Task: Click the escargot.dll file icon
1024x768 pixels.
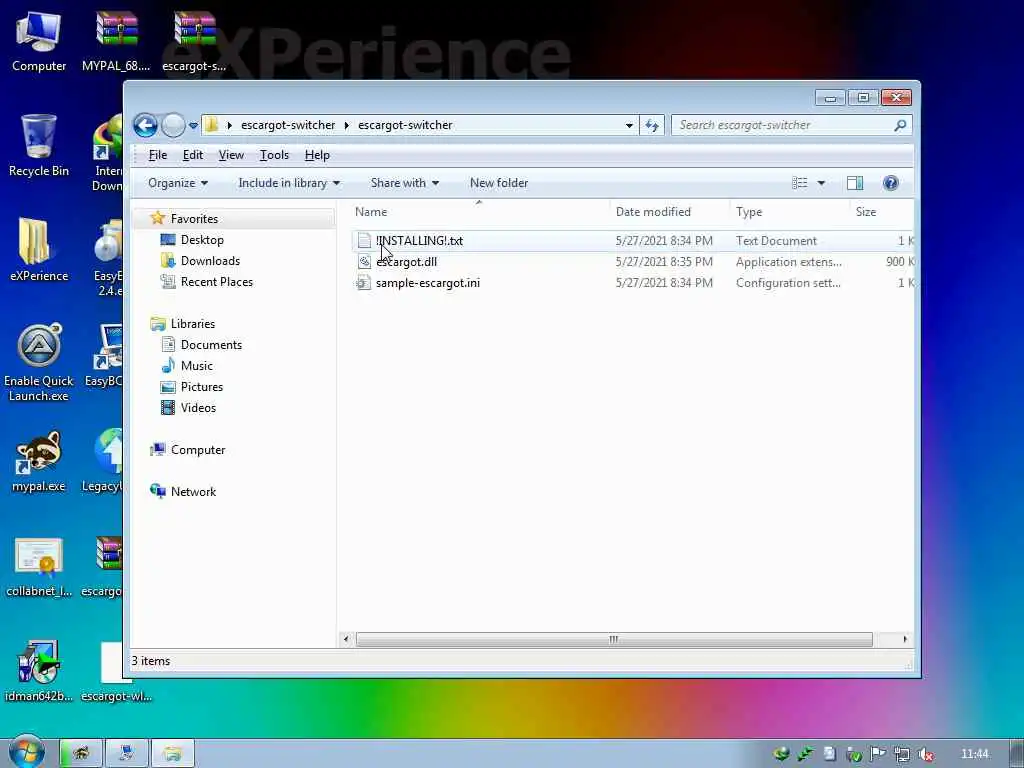Action: pos(364,262)
